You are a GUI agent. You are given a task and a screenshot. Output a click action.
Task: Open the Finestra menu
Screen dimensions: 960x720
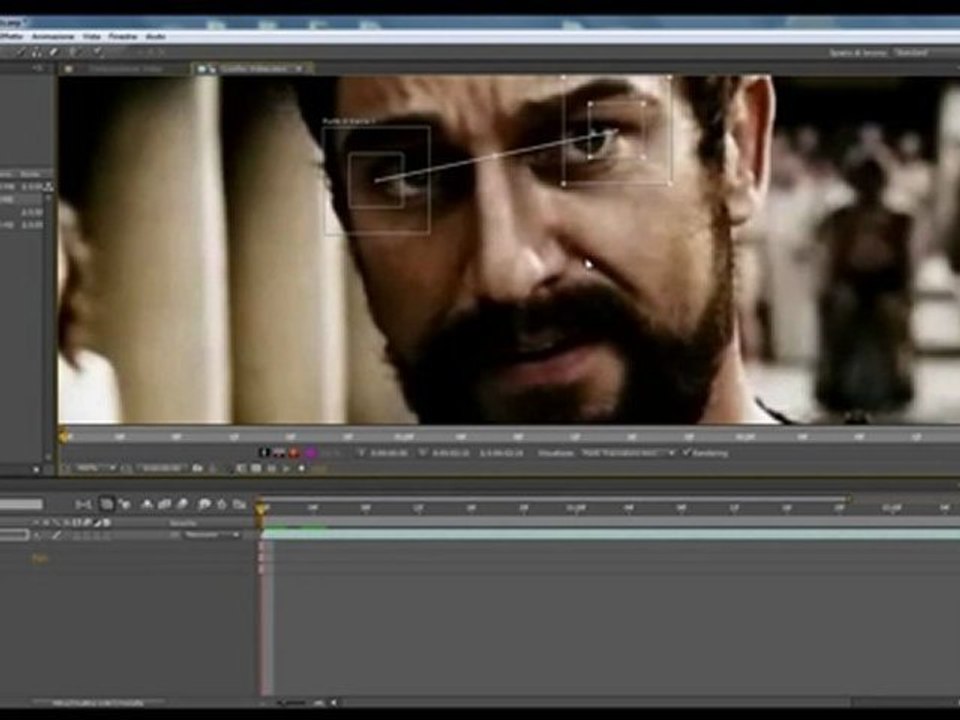(x=122, y=37)
